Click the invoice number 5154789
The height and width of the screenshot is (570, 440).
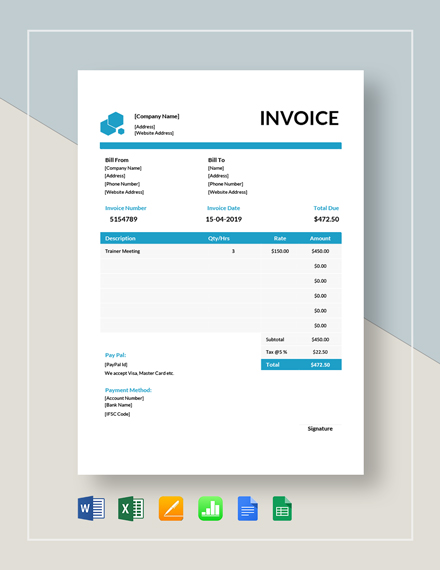point(124,219)
